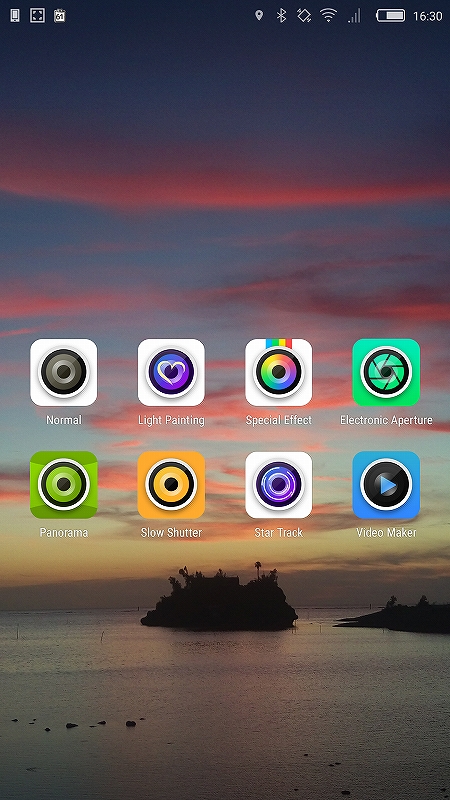Tap the battery indicator icon
450x800 pixels.
tap(391, 16)
